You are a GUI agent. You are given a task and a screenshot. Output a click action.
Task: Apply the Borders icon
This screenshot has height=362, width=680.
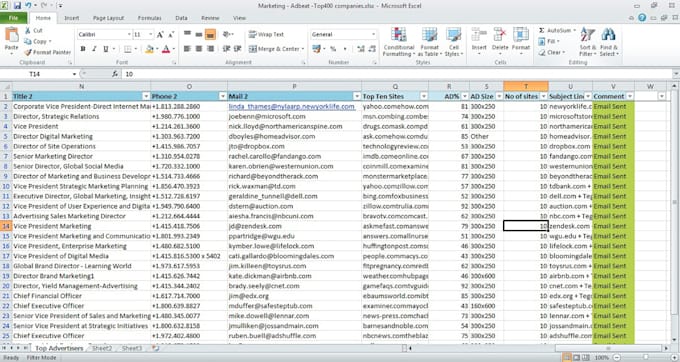point(128,49)
